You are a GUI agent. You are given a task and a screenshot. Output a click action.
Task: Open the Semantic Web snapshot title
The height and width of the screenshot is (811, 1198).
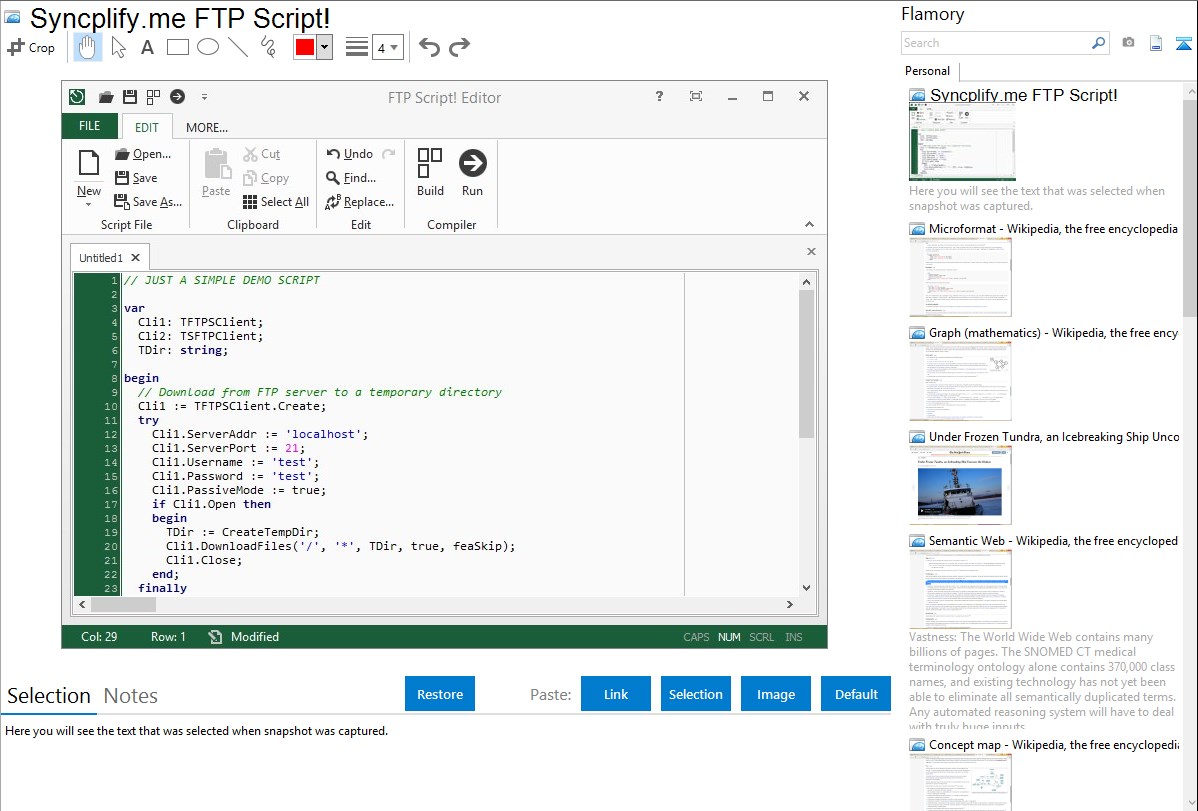pyautogui.click(x=1053, y=540)
